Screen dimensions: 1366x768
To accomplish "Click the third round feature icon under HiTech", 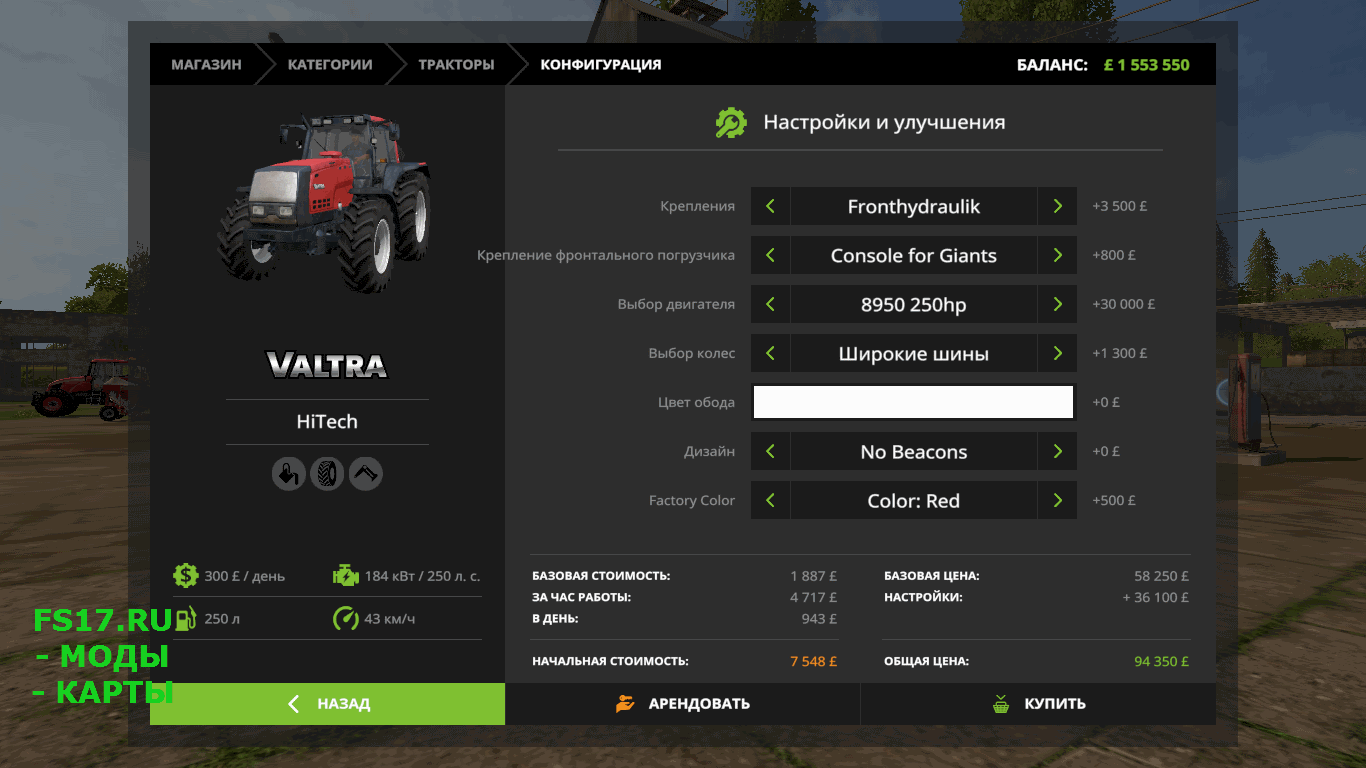I will click(366, 474).
